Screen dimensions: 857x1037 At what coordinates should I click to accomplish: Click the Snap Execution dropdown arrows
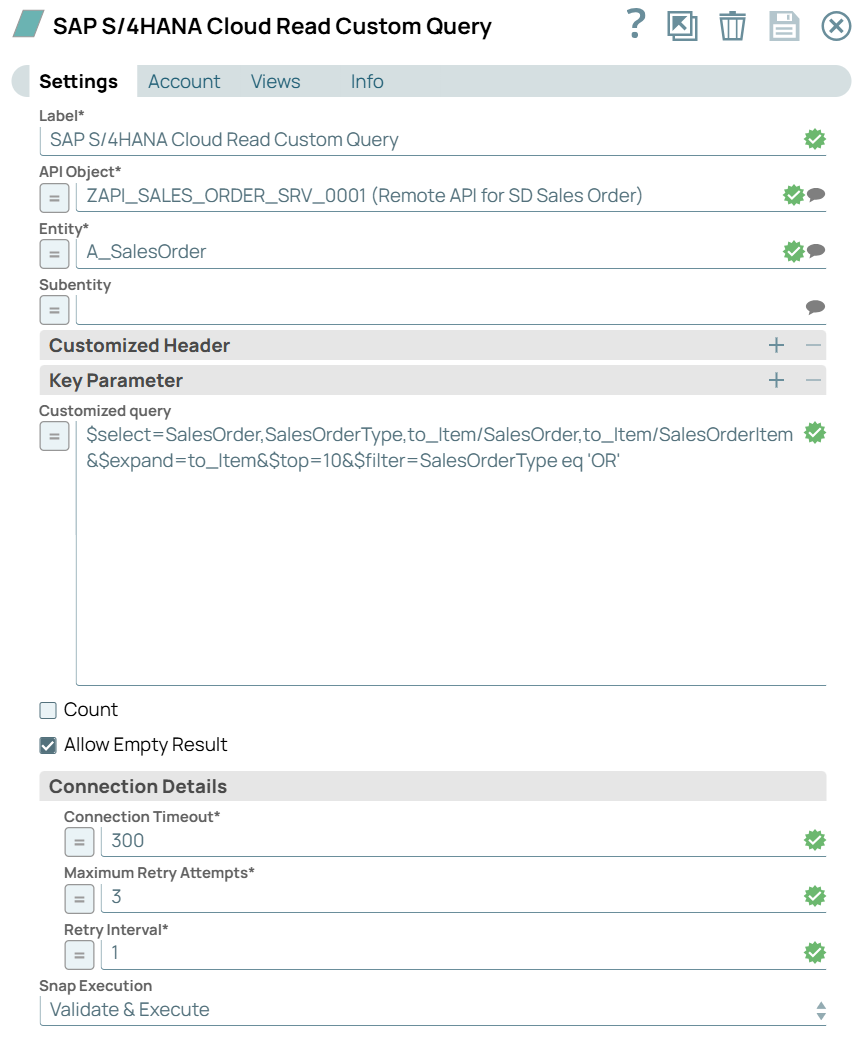pos(821,1011)
